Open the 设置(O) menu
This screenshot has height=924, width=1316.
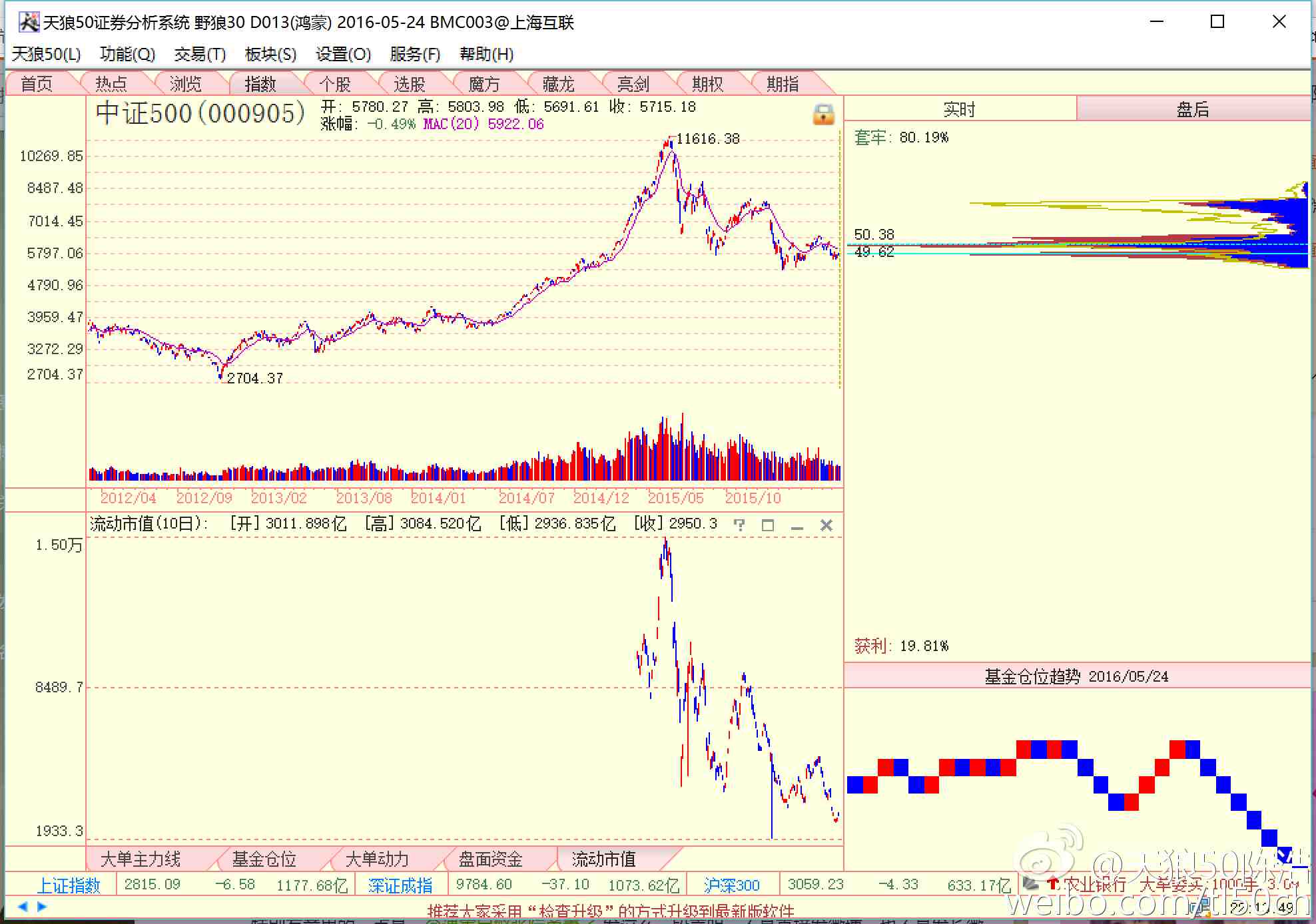coord(343,54)
